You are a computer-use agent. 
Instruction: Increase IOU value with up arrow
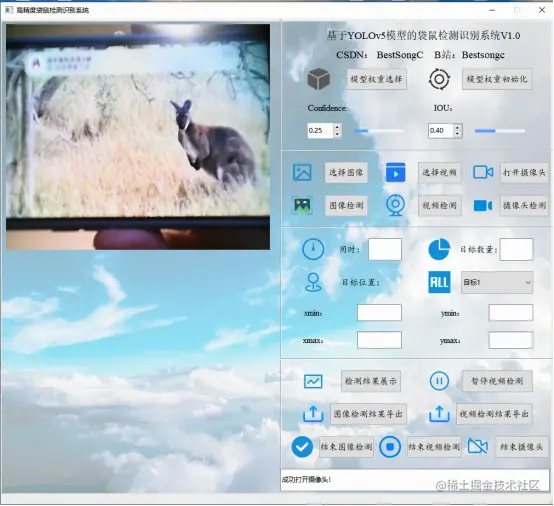(458, 127)
